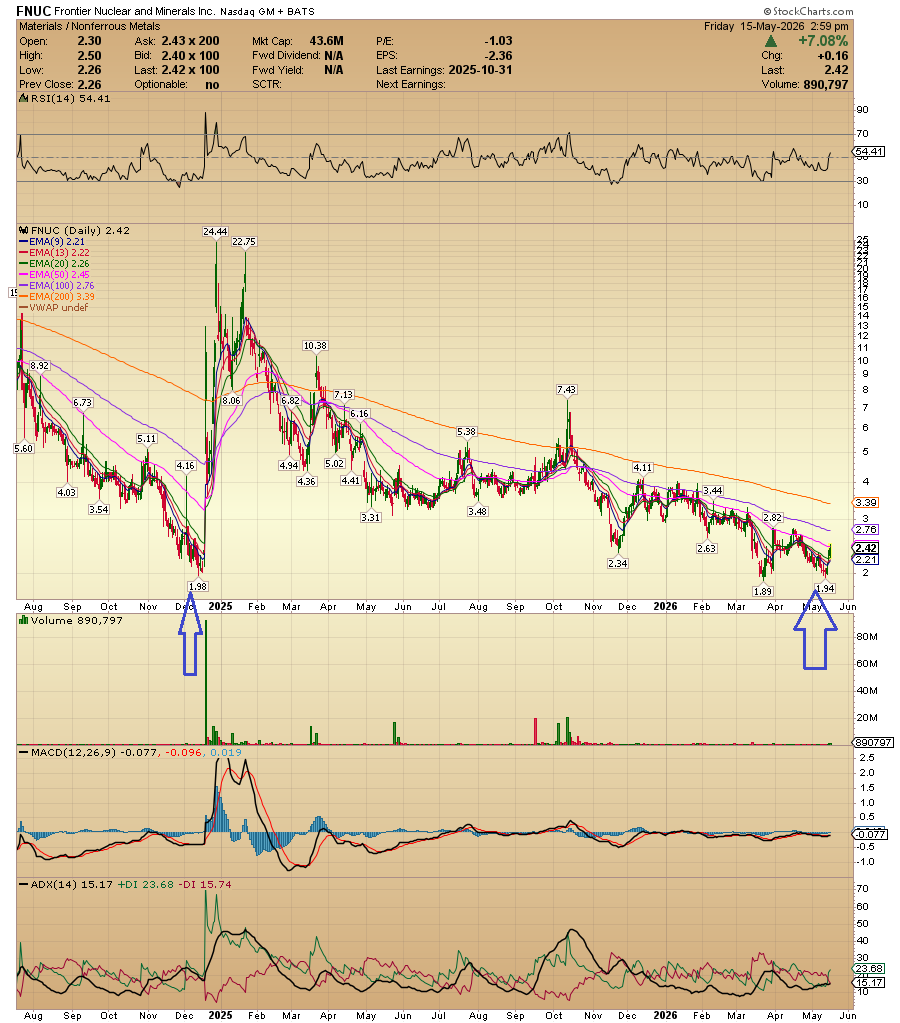Click the 8.92 price label
The width and height of the screenshot is (900, 1023).
[40, 366]
